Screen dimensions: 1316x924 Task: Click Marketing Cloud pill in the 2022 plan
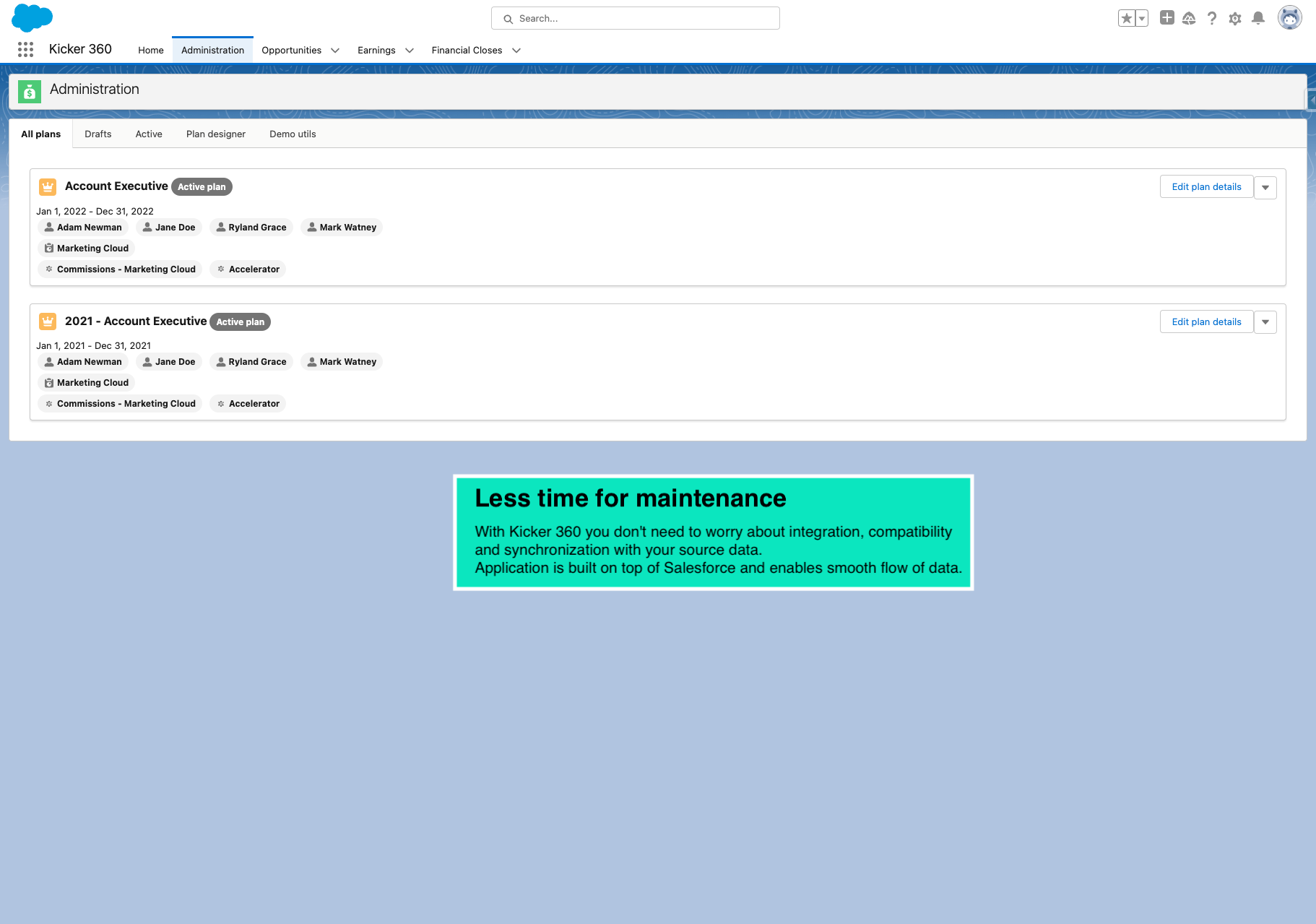click(87, 249)
